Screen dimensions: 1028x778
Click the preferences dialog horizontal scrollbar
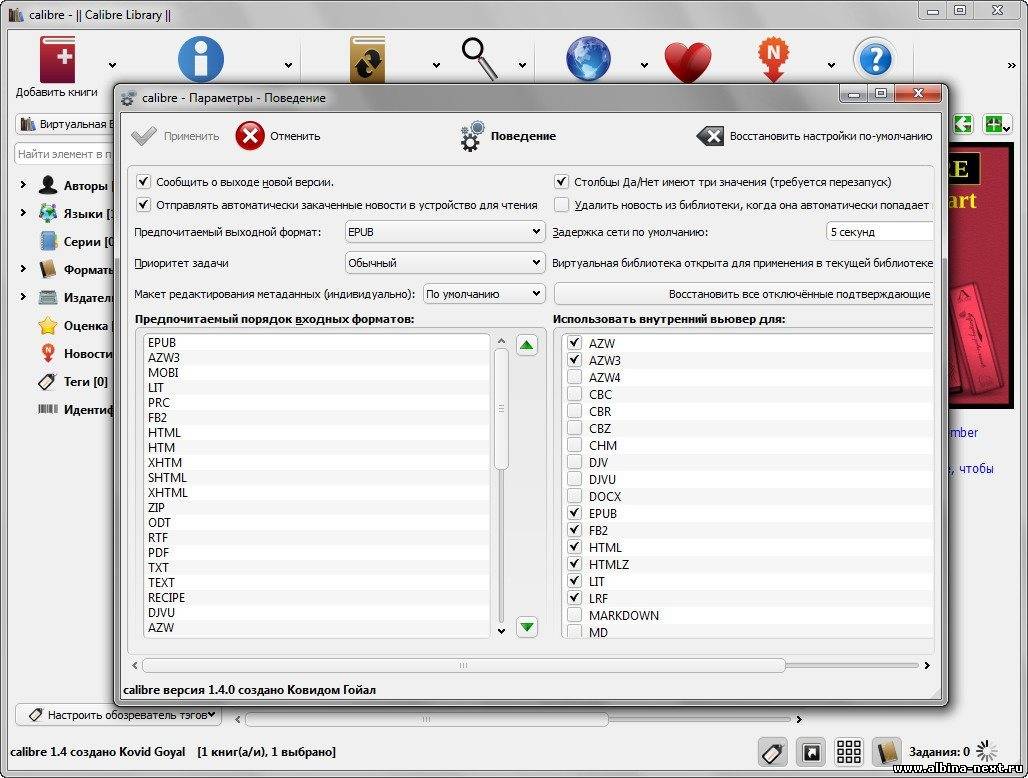point(464,665)
